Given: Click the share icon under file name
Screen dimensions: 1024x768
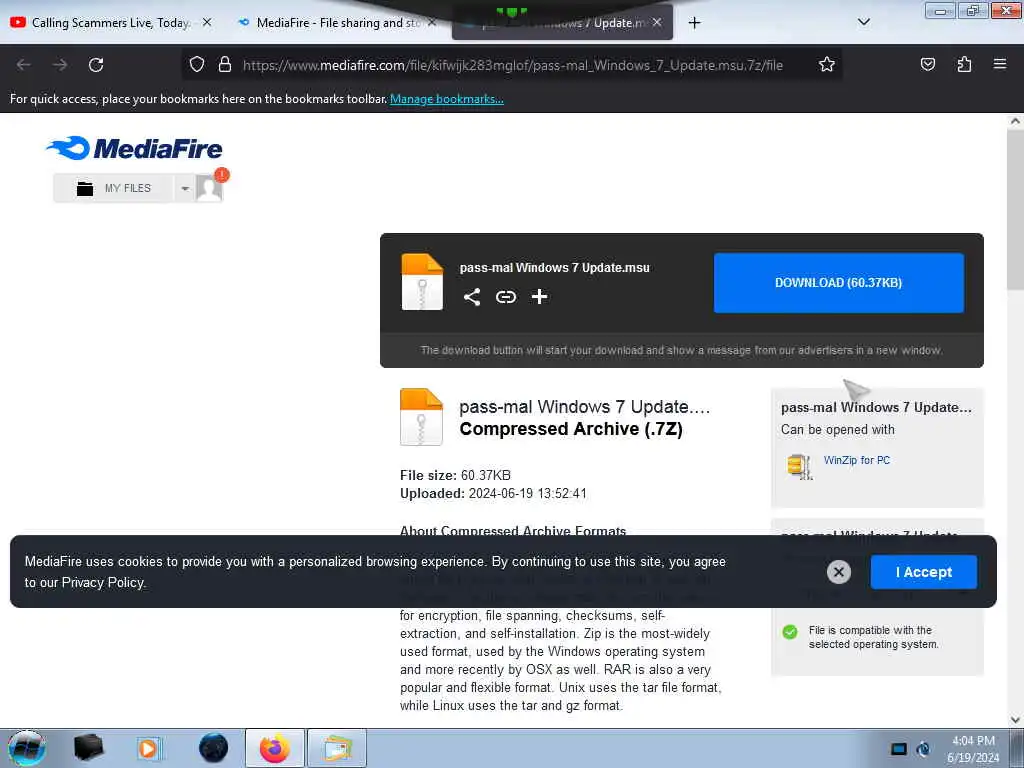Looking at the screenshot, I should click(472, 297).
